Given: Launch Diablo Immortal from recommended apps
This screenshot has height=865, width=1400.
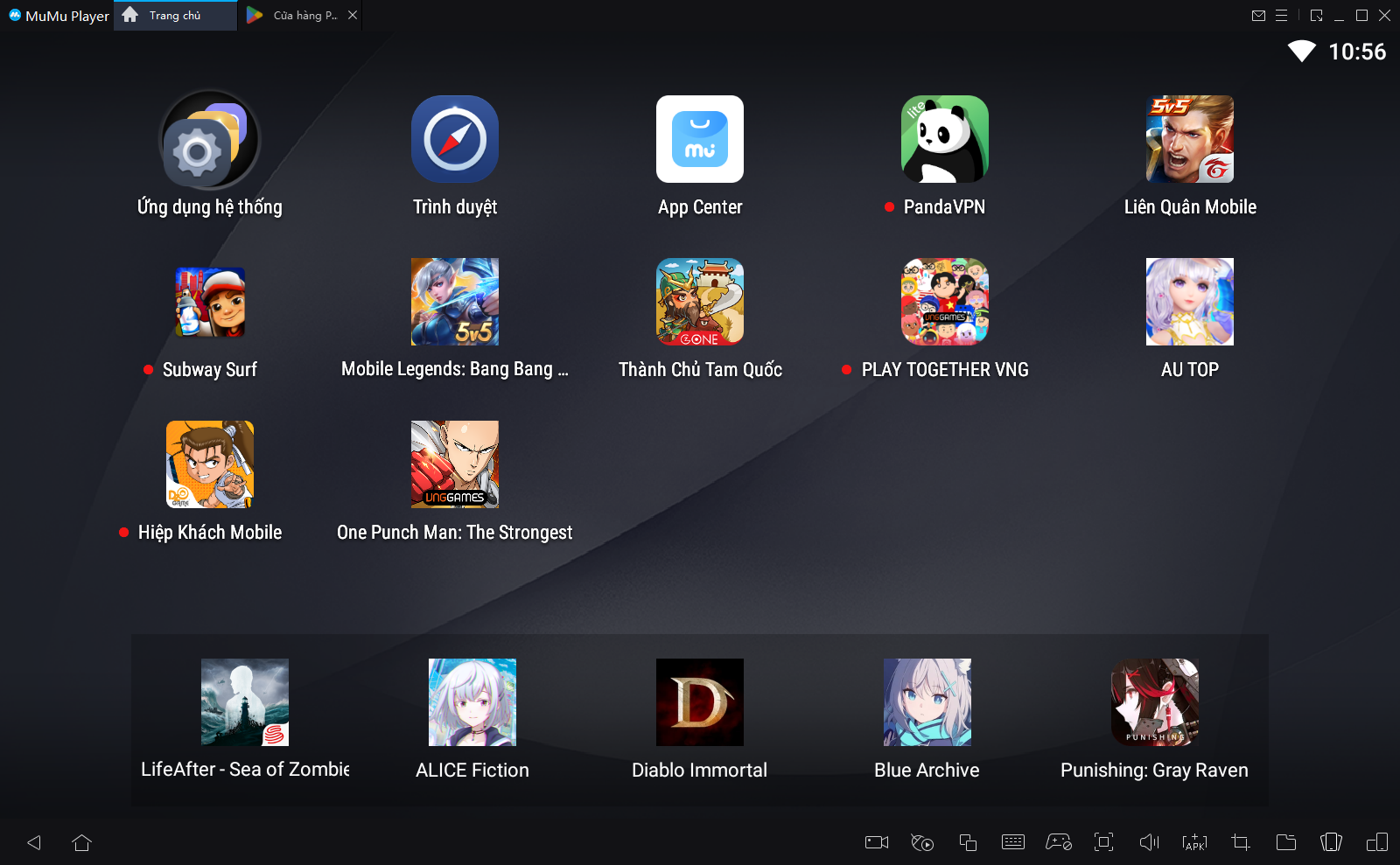Looking at the screenshot, I should pos(700,702).
